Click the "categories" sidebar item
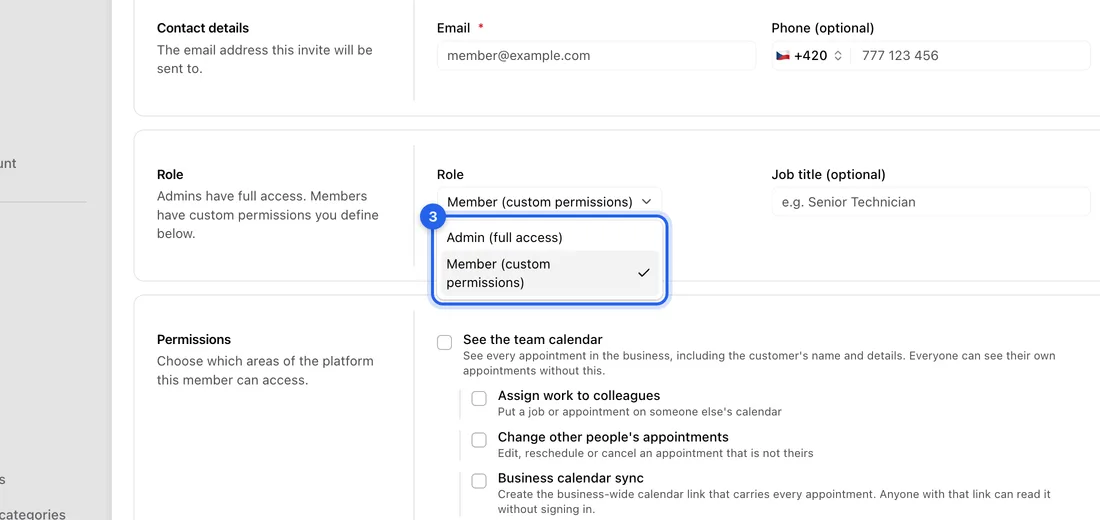Screen dimensions: 1100x520 pos(33,515)
